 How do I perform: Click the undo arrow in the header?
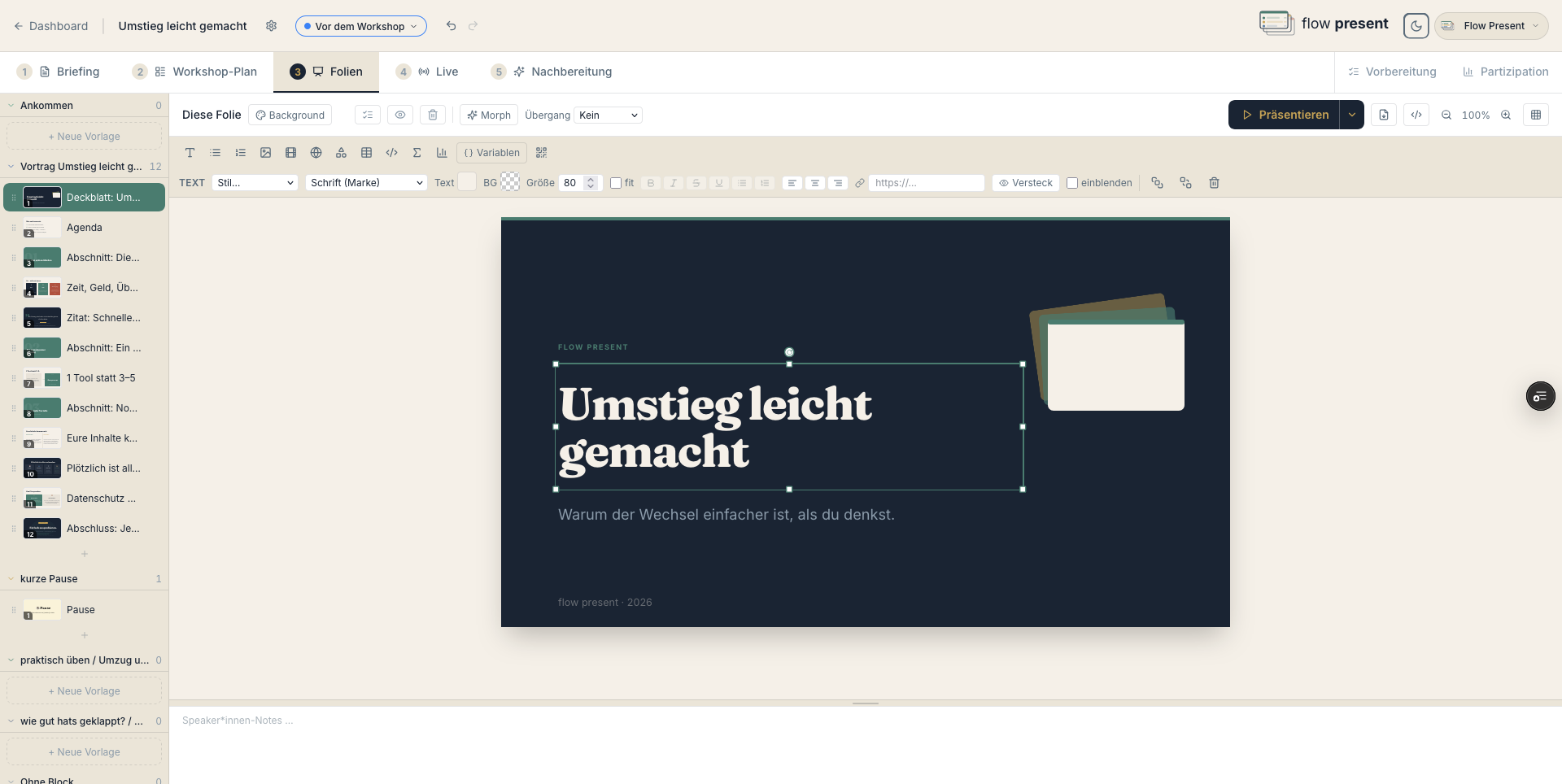(x=451, y=26)
